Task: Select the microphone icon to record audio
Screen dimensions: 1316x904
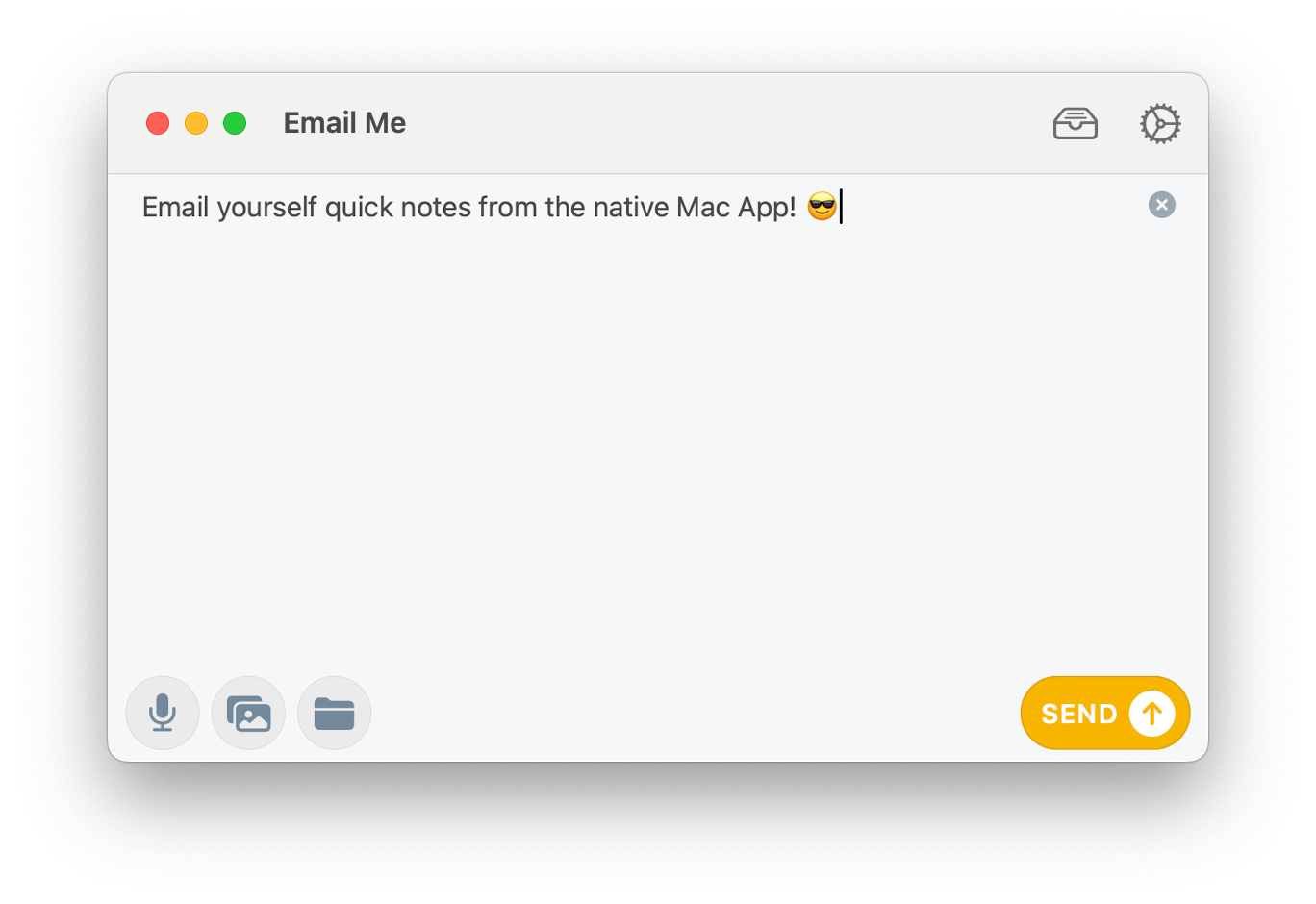Action: point(162,713)
